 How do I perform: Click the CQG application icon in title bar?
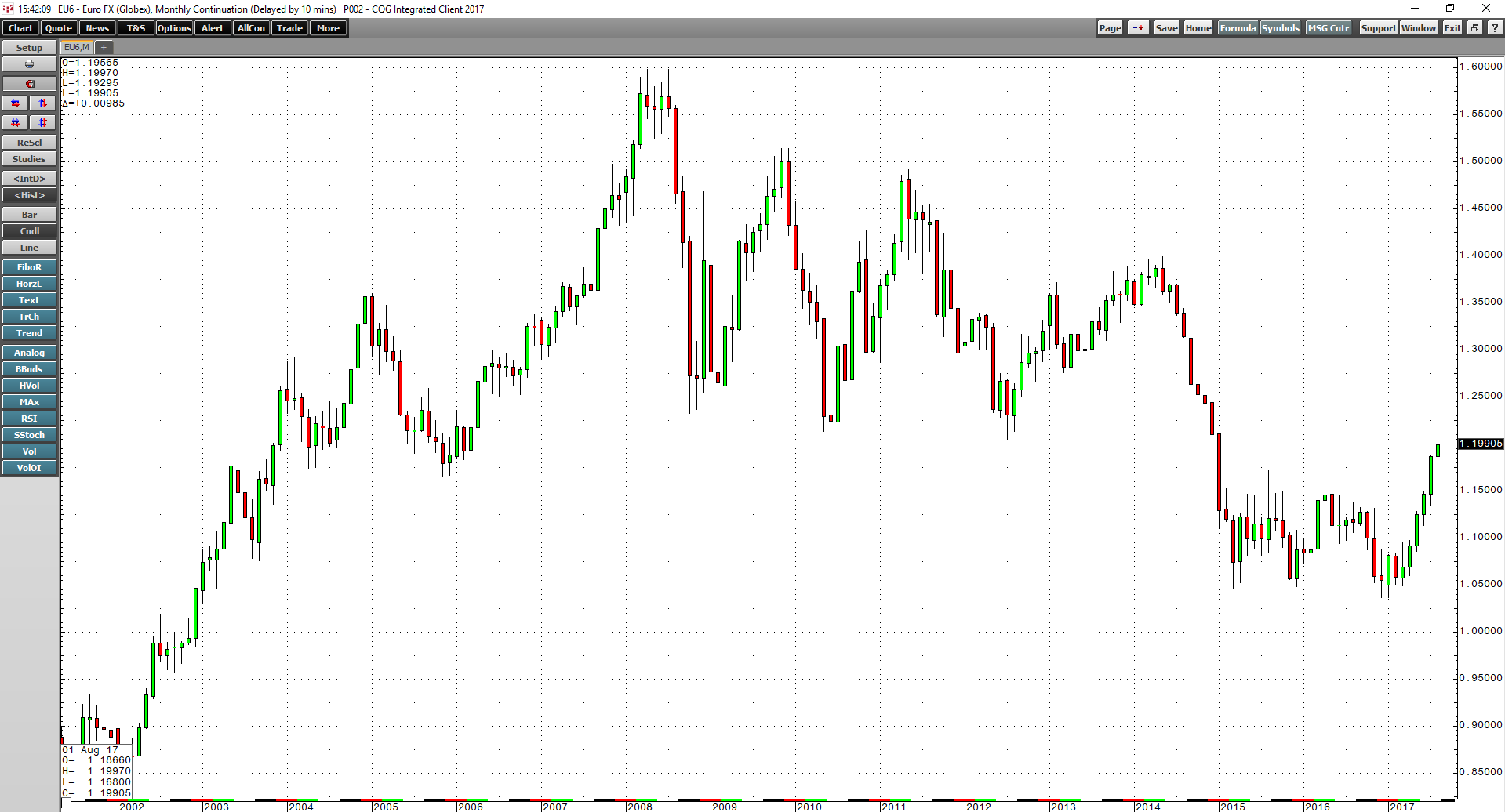(x=8, y=9)
